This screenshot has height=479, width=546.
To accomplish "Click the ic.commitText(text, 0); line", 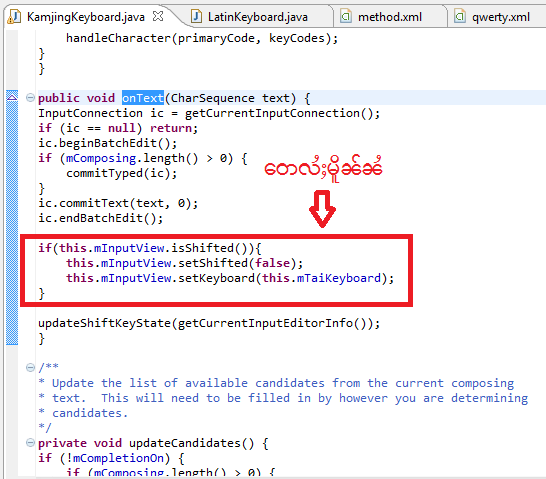I will coord(118,203).
